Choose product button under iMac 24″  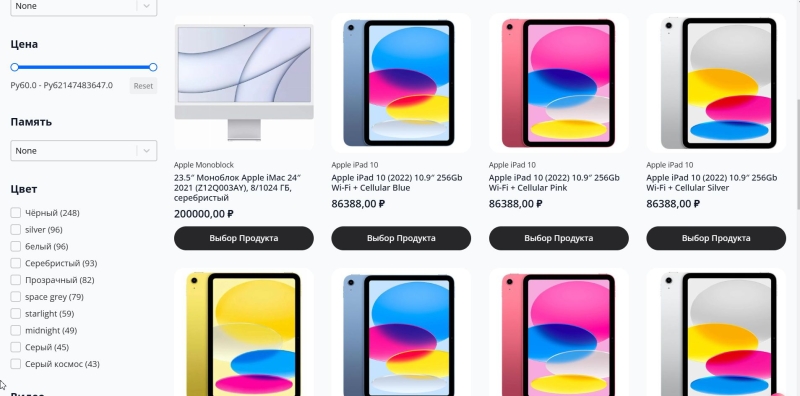pos(244,238)
